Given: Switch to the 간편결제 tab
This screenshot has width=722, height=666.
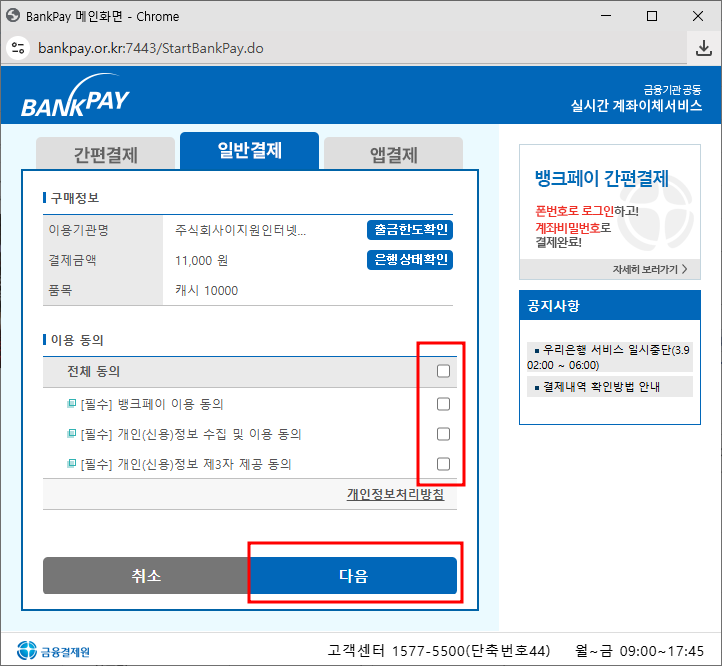Looking at the screenshot, I should click(x=105, y=155).
